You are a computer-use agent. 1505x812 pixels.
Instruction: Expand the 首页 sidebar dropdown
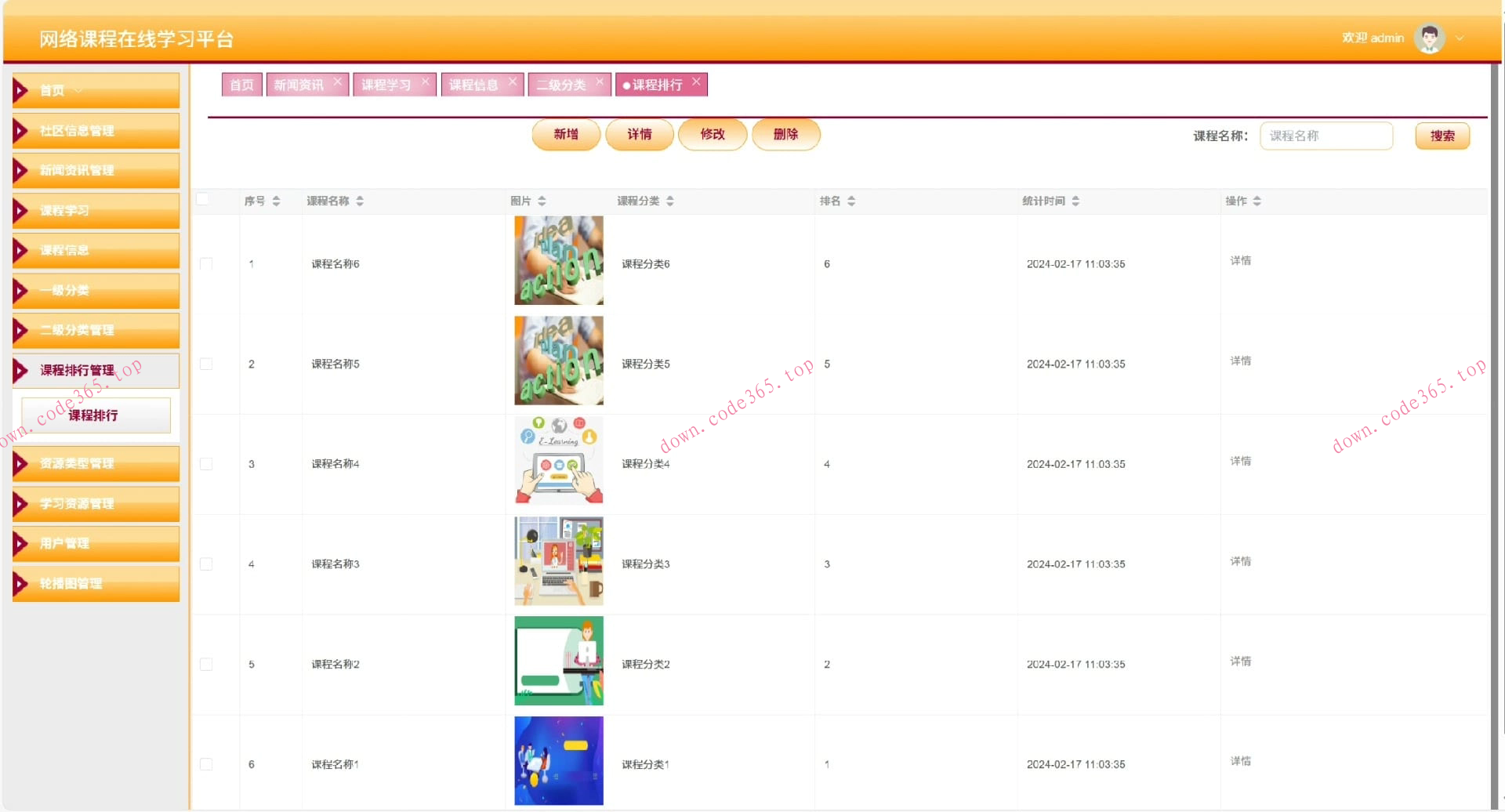click(78, 90)
